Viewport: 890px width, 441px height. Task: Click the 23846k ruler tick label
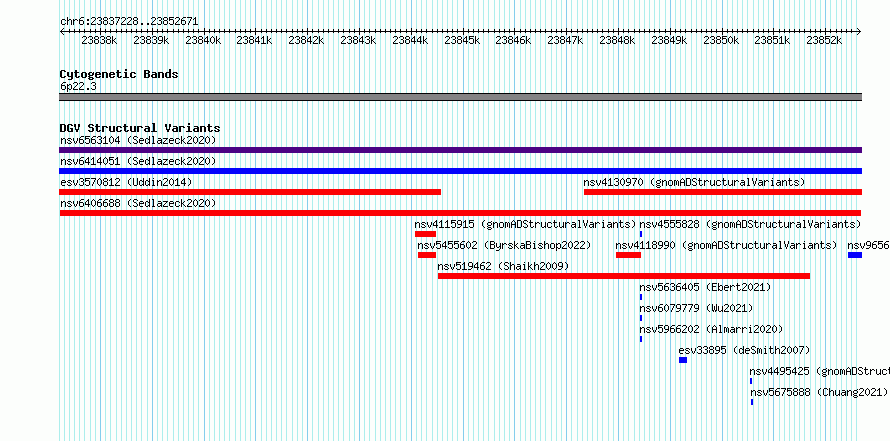point(514,40)
